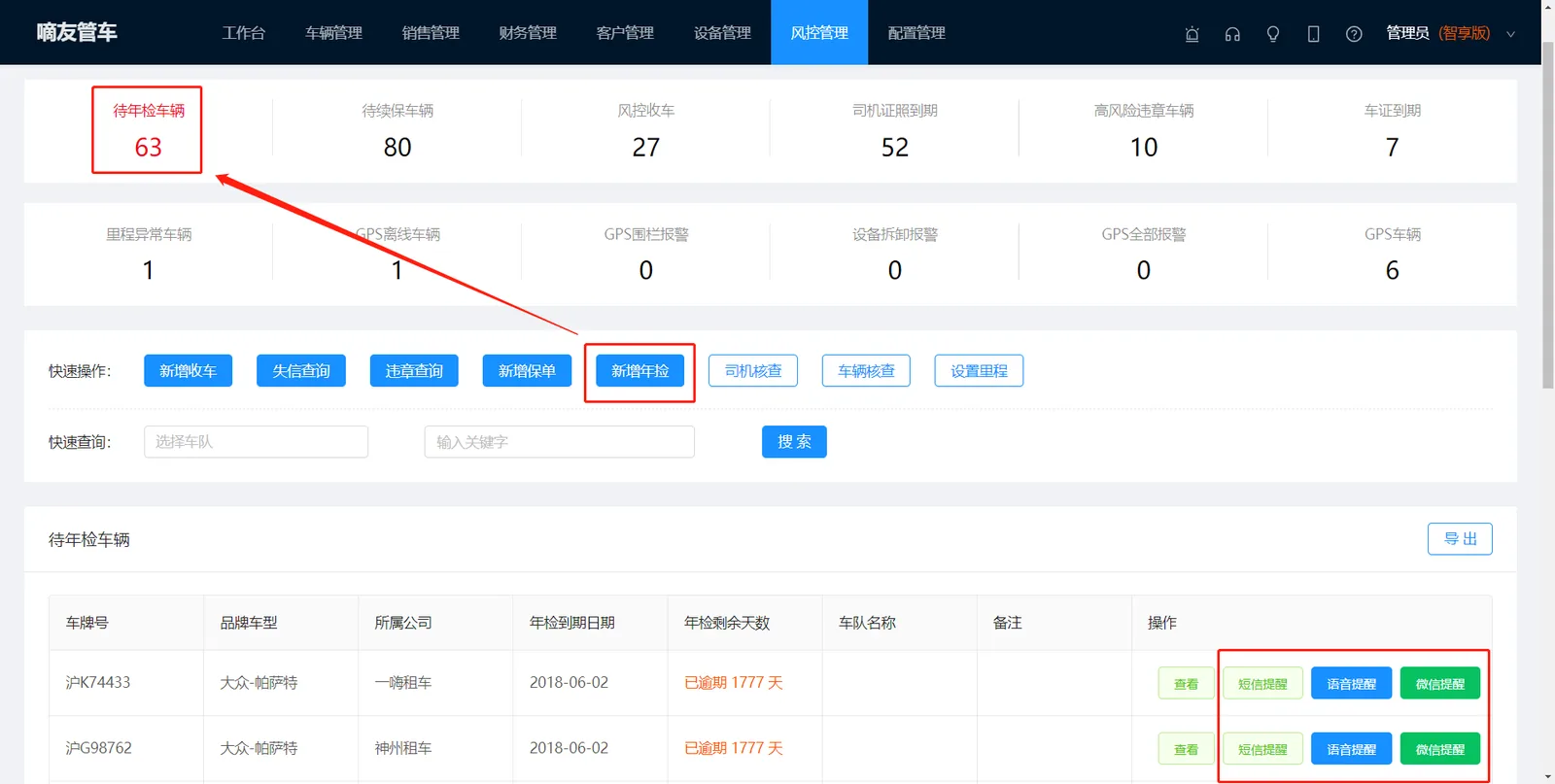Open 客户管理 menu
The width and height of the screenshot is (1555, 784).
[x=625, y=33]
